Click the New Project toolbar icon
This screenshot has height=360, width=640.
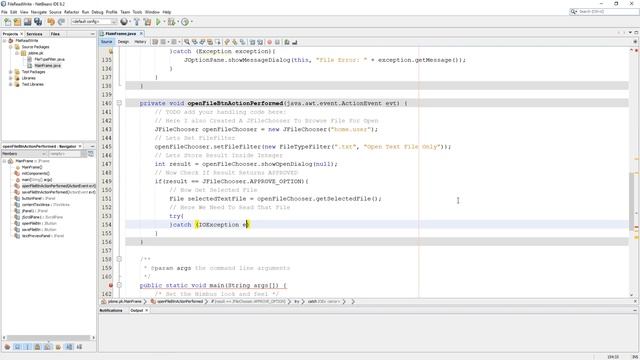coord(17,22)
